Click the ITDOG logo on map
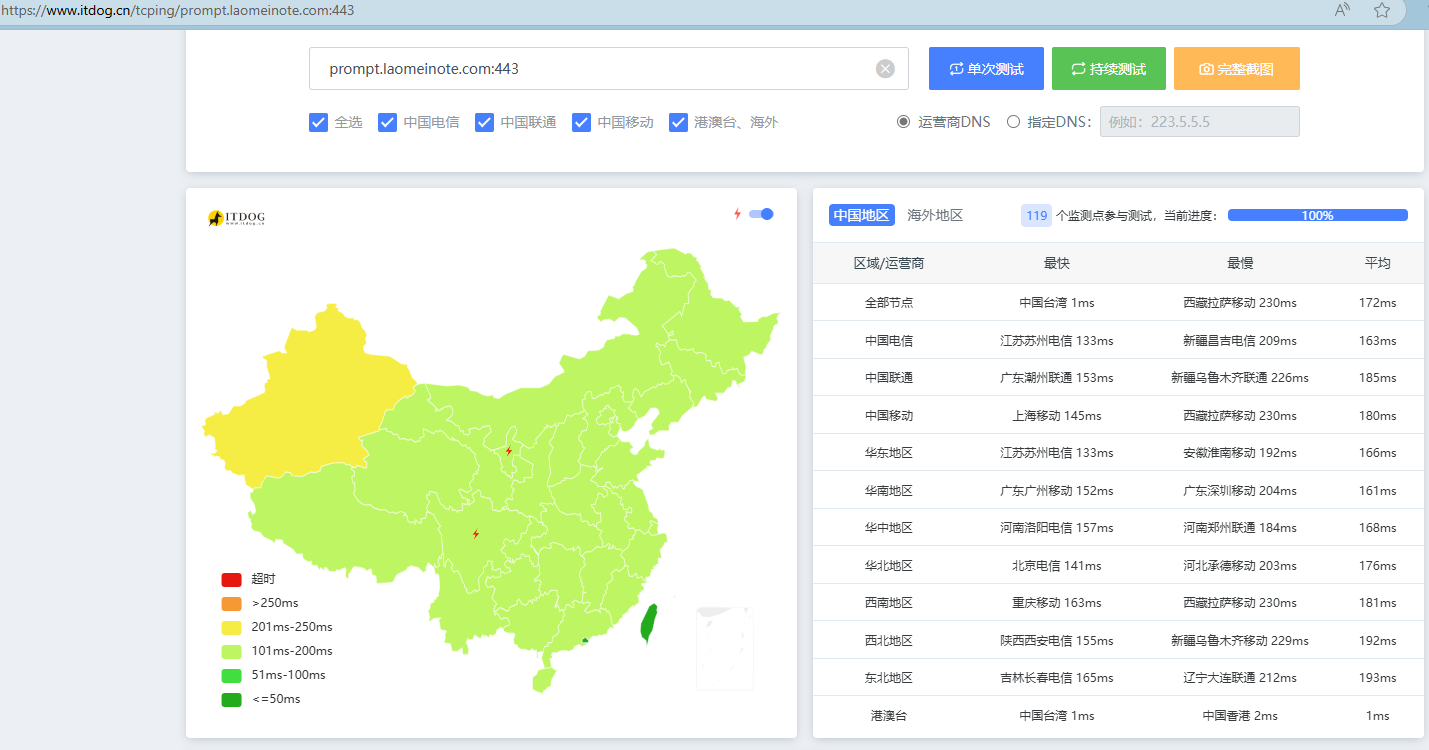Image resolution: width=1429 pixels, height=750 pixels. point(236,218)
